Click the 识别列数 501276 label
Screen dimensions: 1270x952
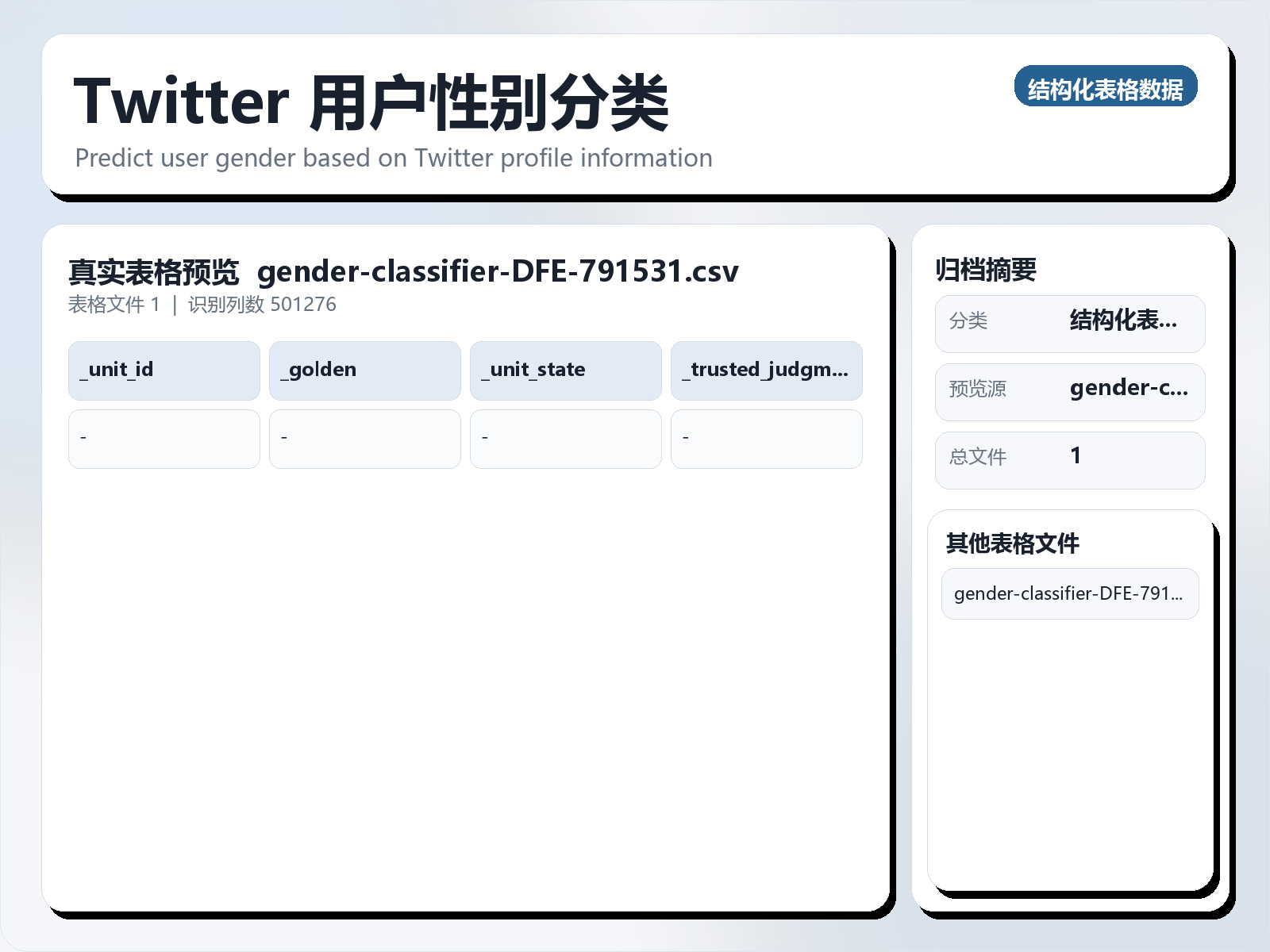(x=262, y=304)
